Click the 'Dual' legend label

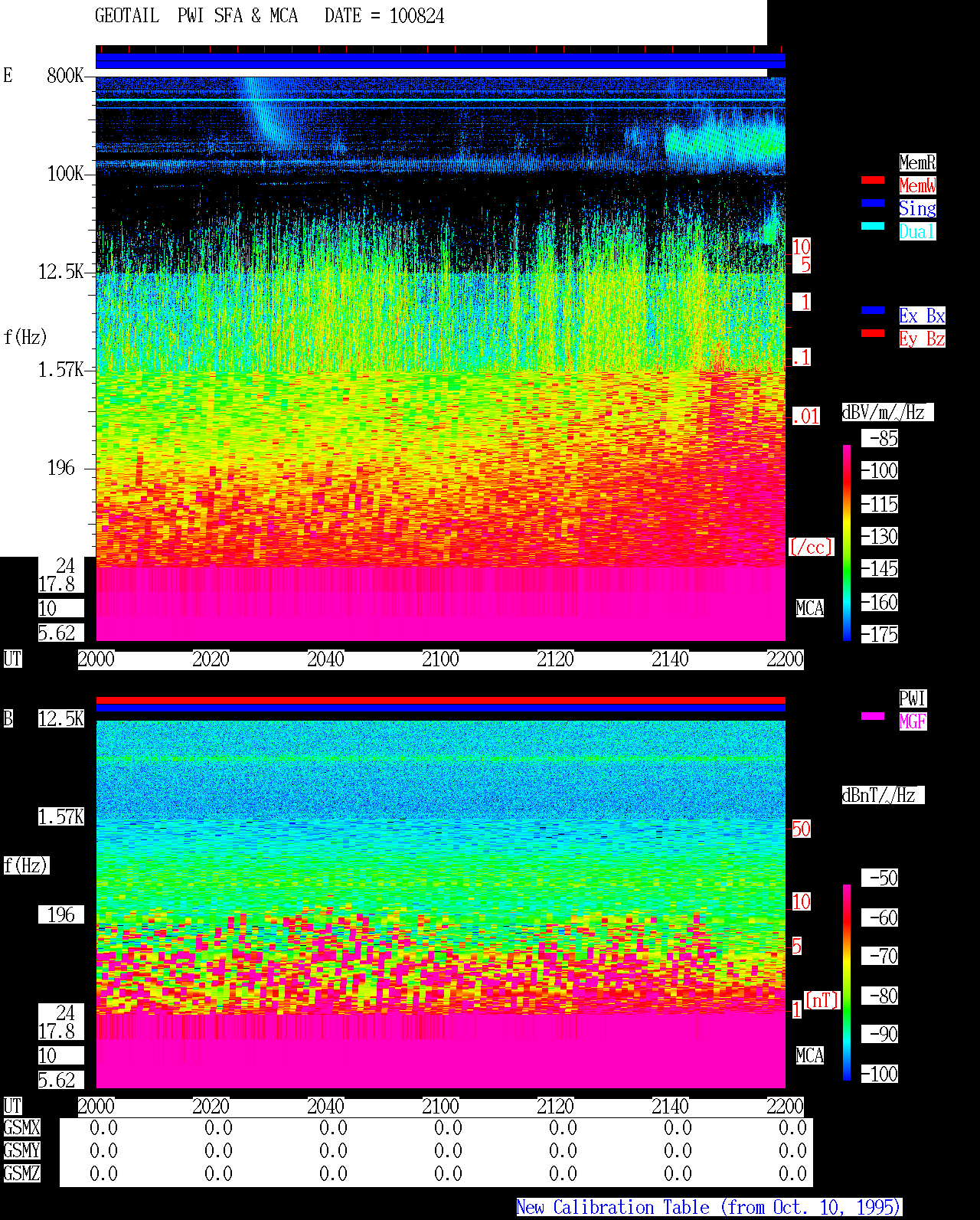[917, 231]
